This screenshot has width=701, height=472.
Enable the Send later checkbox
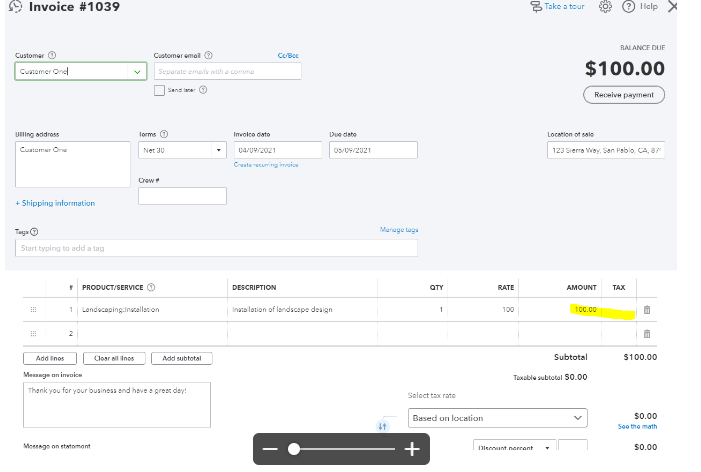159,90
